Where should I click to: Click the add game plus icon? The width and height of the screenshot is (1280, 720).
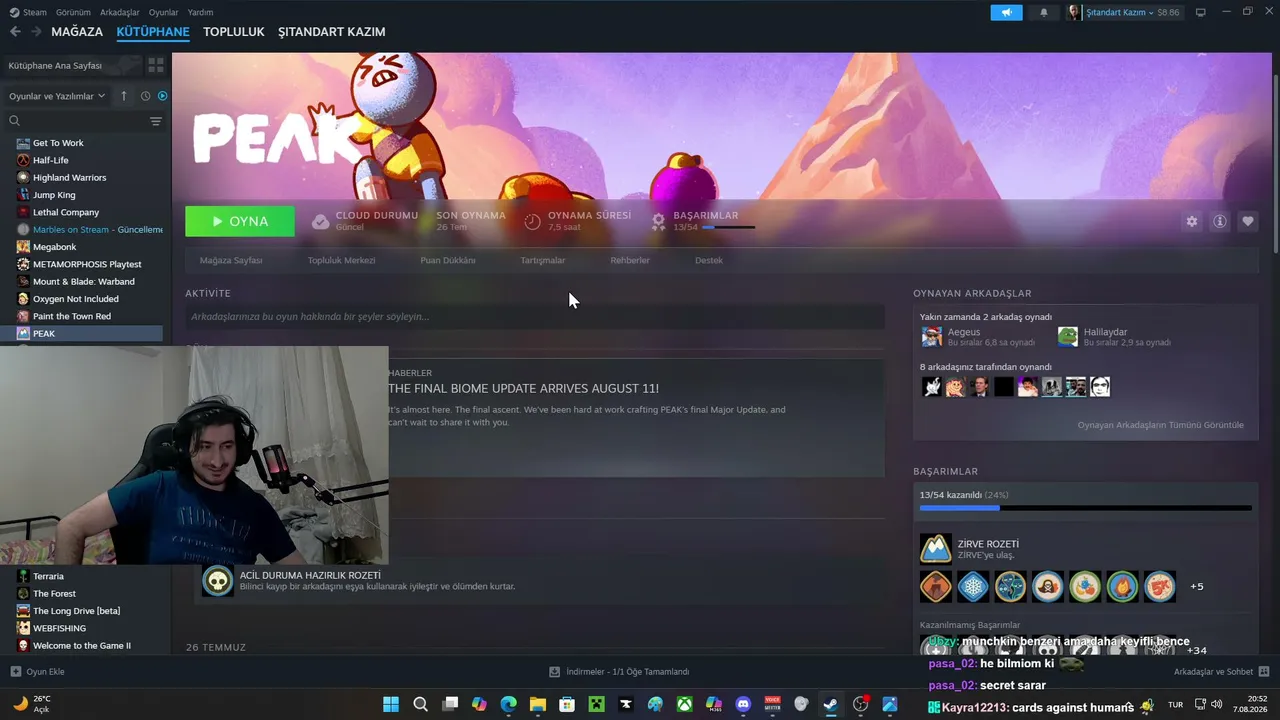(15, 671)
